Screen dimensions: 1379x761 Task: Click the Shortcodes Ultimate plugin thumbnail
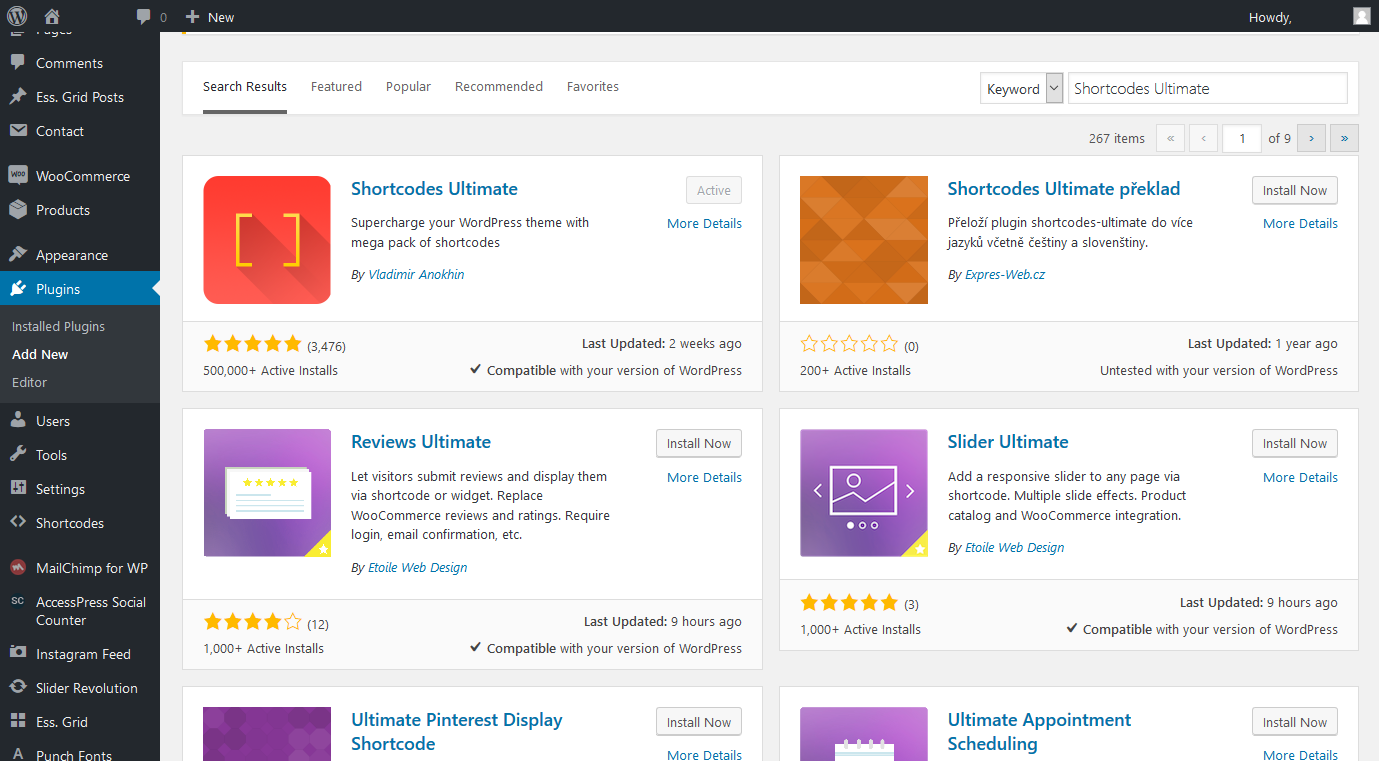[x=267, y=240]
